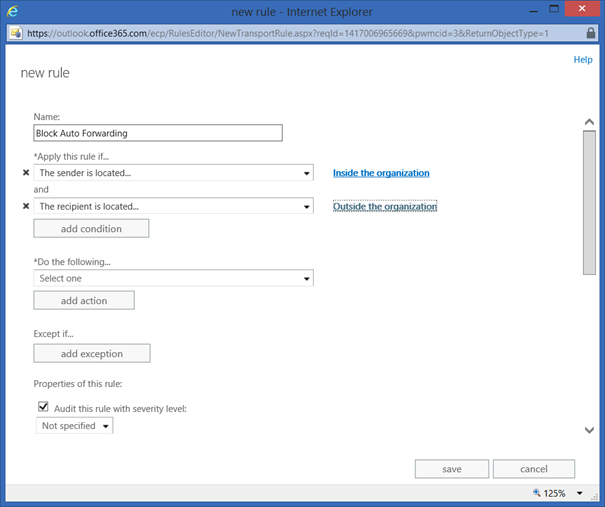
Task: Remove the sender is located condition
Action: pos(26,173)
